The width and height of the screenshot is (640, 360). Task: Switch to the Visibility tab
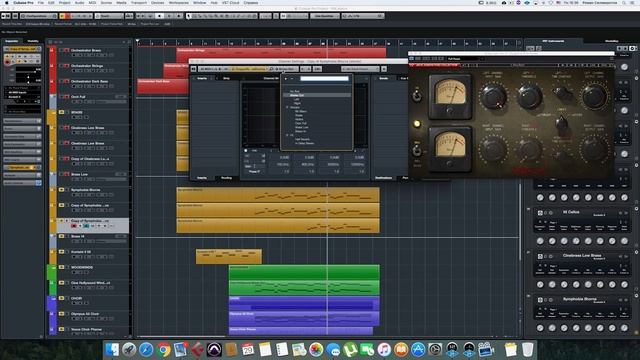click(33, 41)
